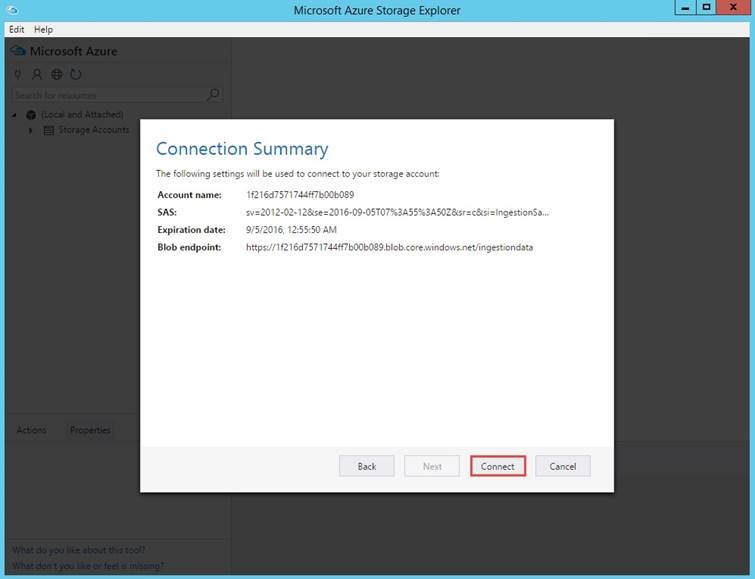Close the Storage Explorer window
The height and width of the screenshot is (579, 755).
(733, 8)
